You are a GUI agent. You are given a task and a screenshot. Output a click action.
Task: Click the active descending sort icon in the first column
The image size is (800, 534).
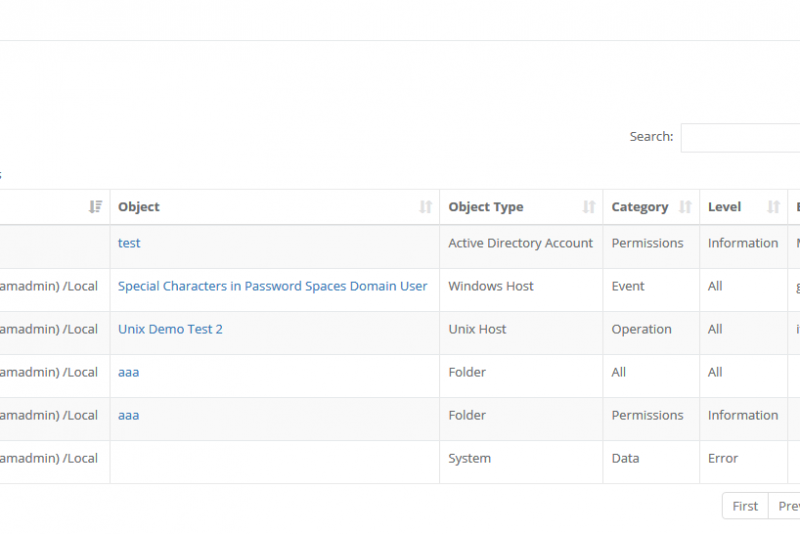click(x=95, y=207)
